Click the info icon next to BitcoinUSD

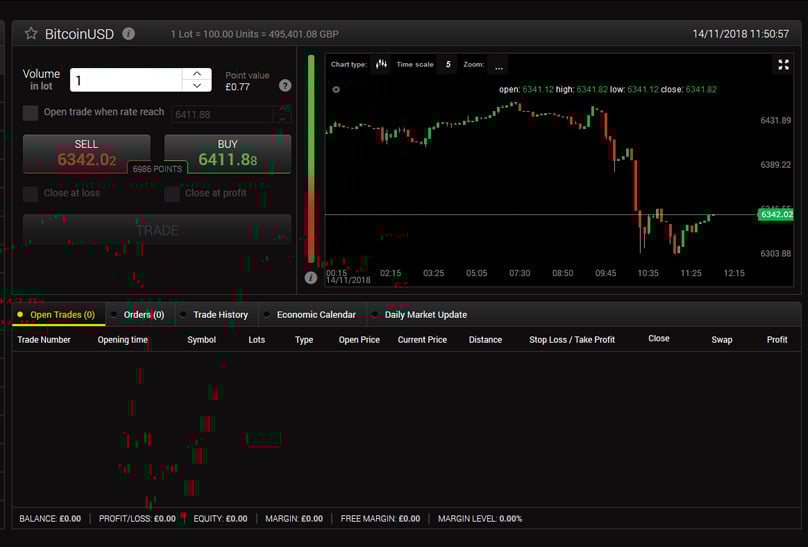click(x=128, y=34)
